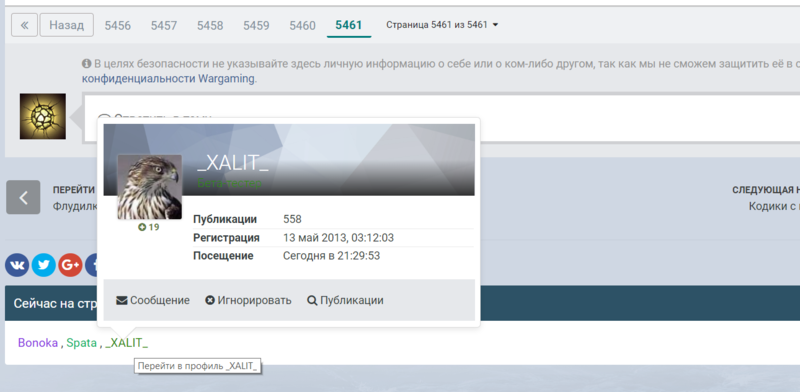Go to first page double-arrow button
This screenshot has height=392, width=800.
[24, 25]
